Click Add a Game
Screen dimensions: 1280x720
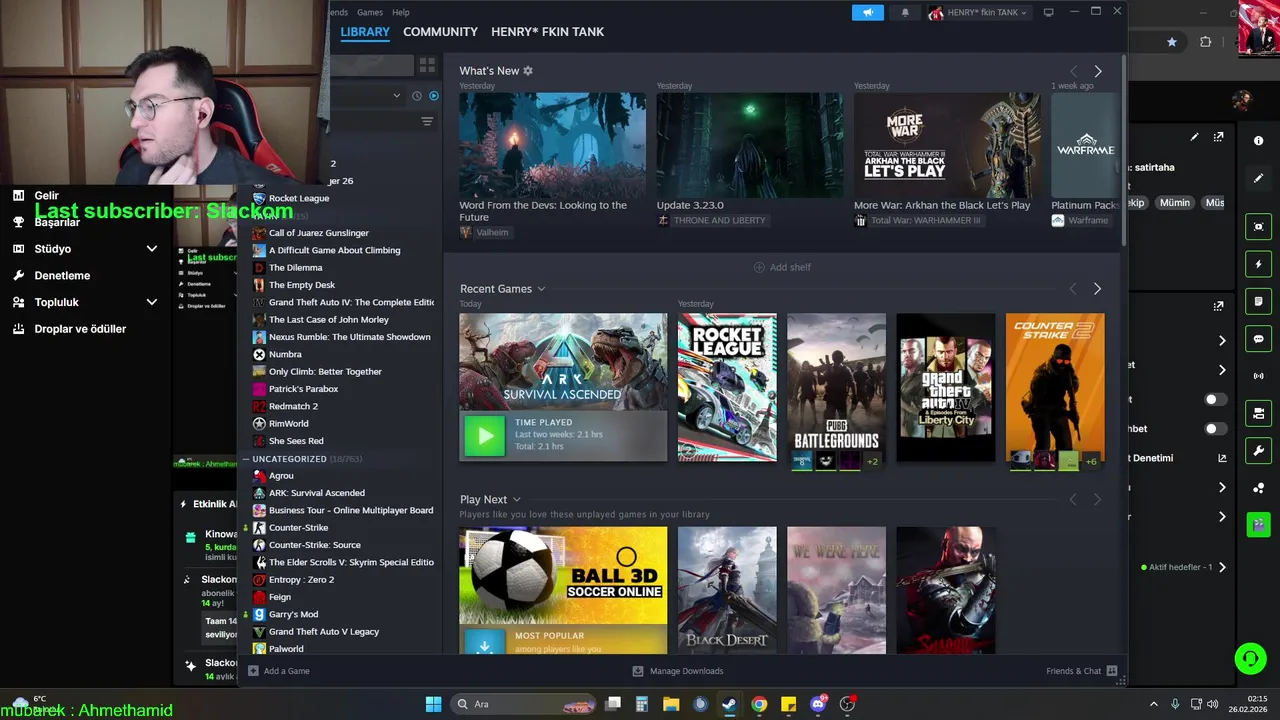coord(286,671)
